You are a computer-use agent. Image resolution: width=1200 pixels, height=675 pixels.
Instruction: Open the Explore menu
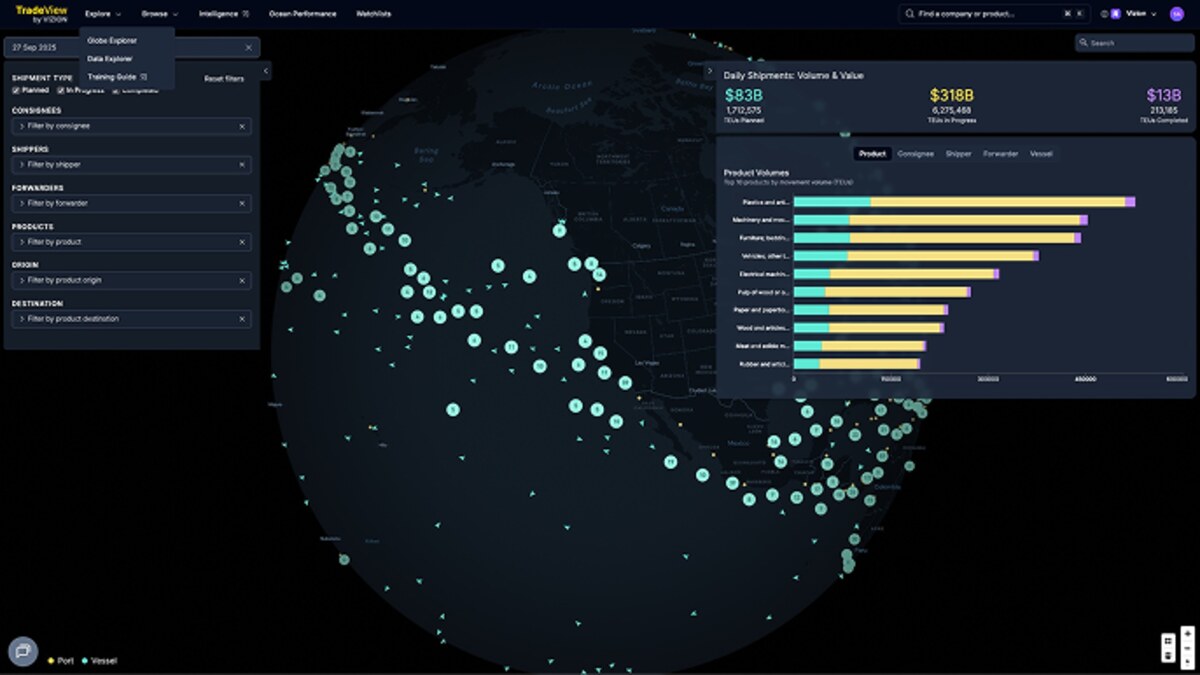coord(103,14)
